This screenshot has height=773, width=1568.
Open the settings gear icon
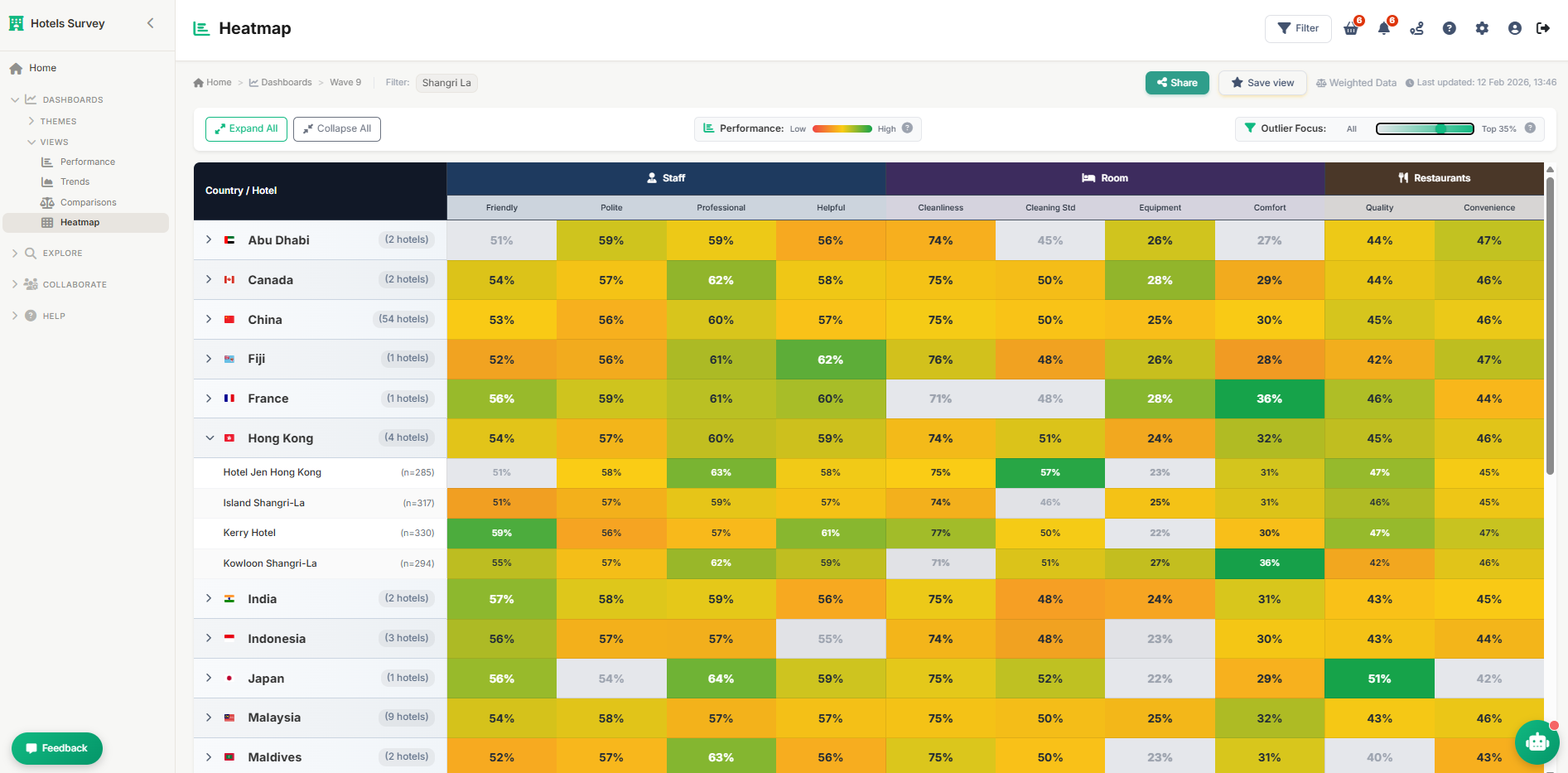tap(1482, 27)
